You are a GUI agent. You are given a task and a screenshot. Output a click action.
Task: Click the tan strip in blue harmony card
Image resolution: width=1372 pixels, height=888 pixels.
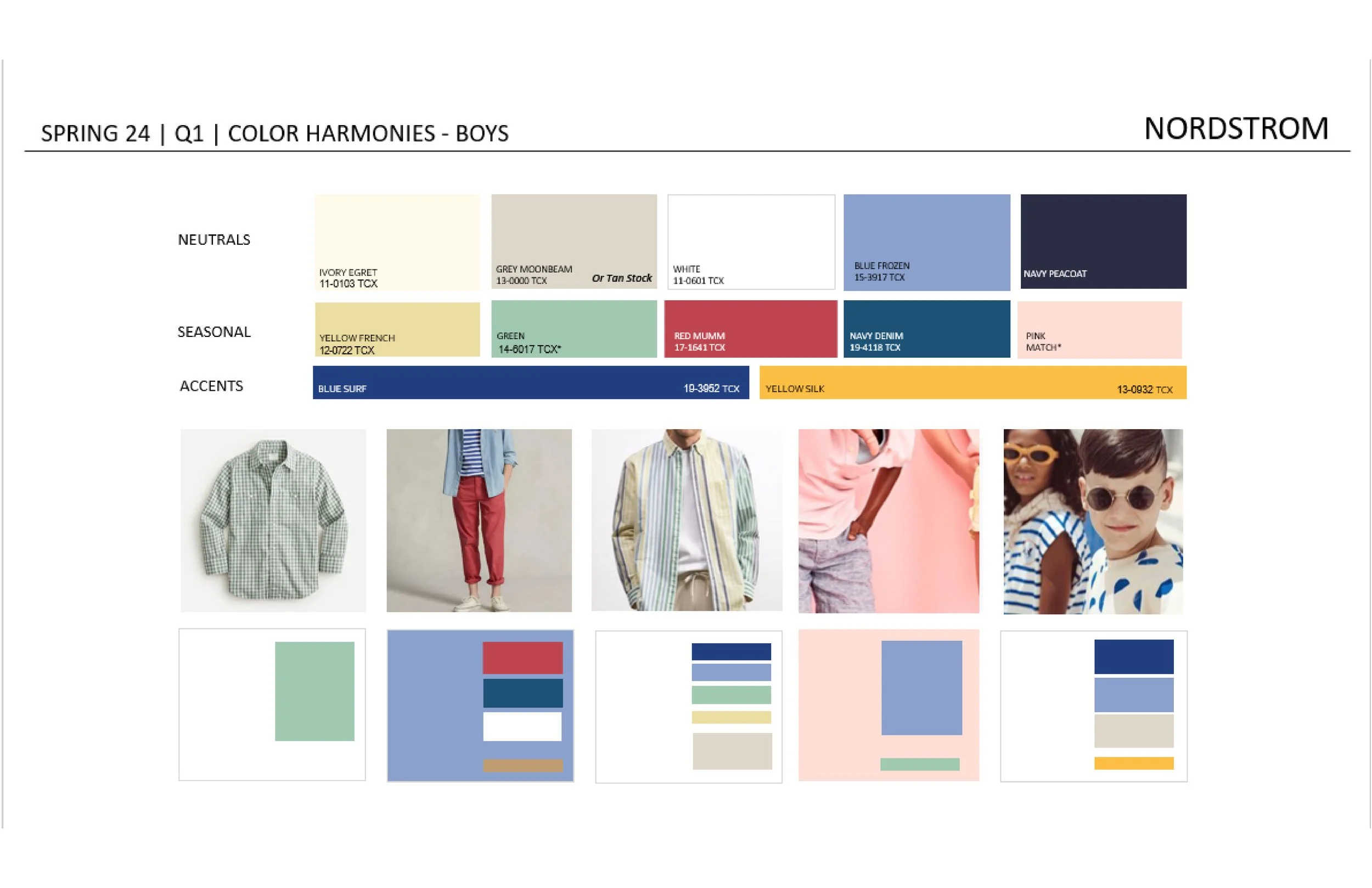click(x=522, y=765)
